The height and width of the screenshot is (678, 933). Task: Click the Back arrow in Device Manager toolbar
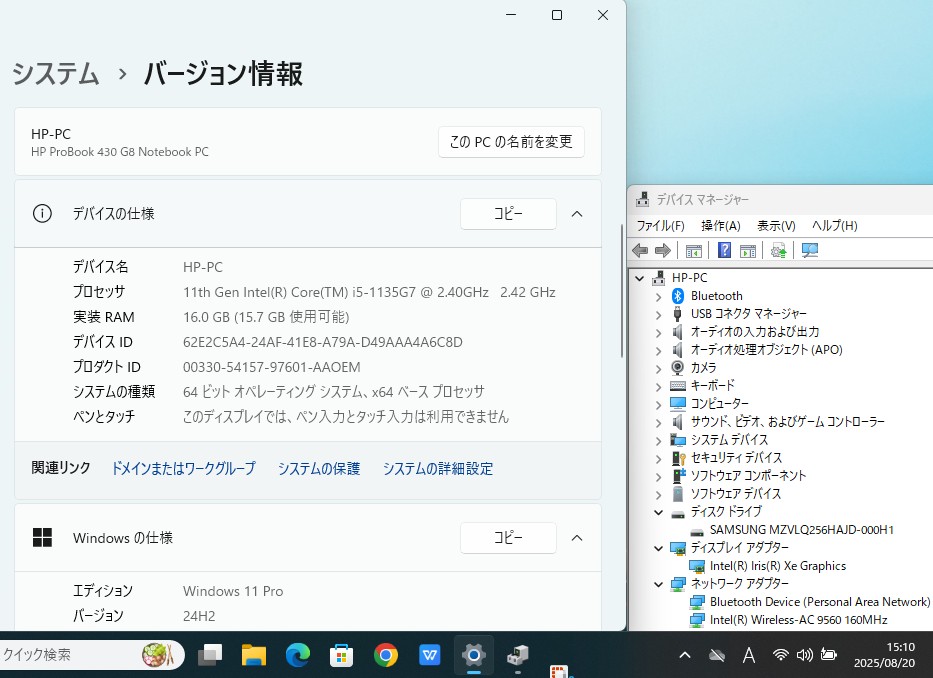click(x=640, y=251)
